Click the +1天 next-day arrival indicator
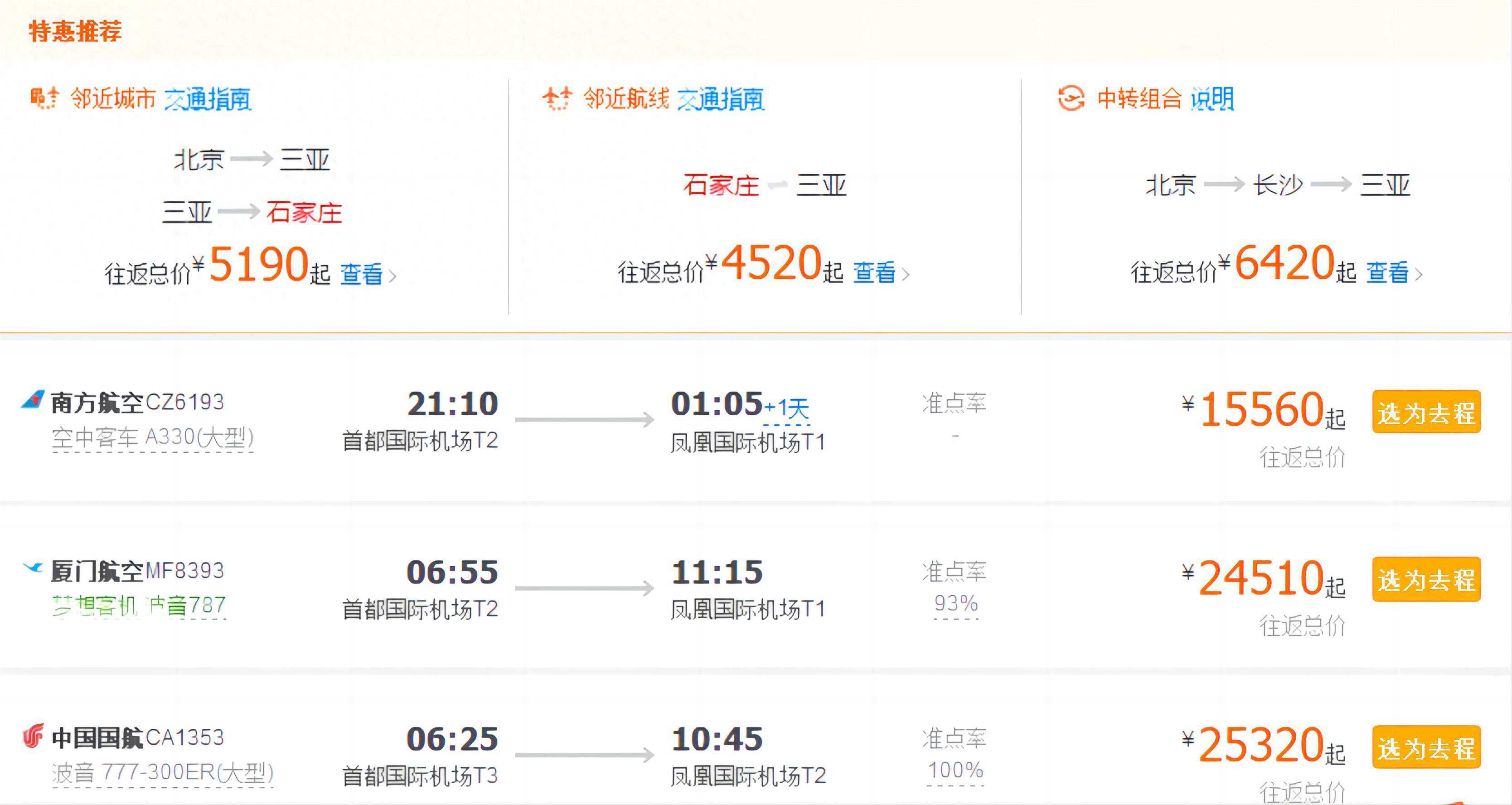The width and height of the screenshot is (1512, 805). click(786, 408)
